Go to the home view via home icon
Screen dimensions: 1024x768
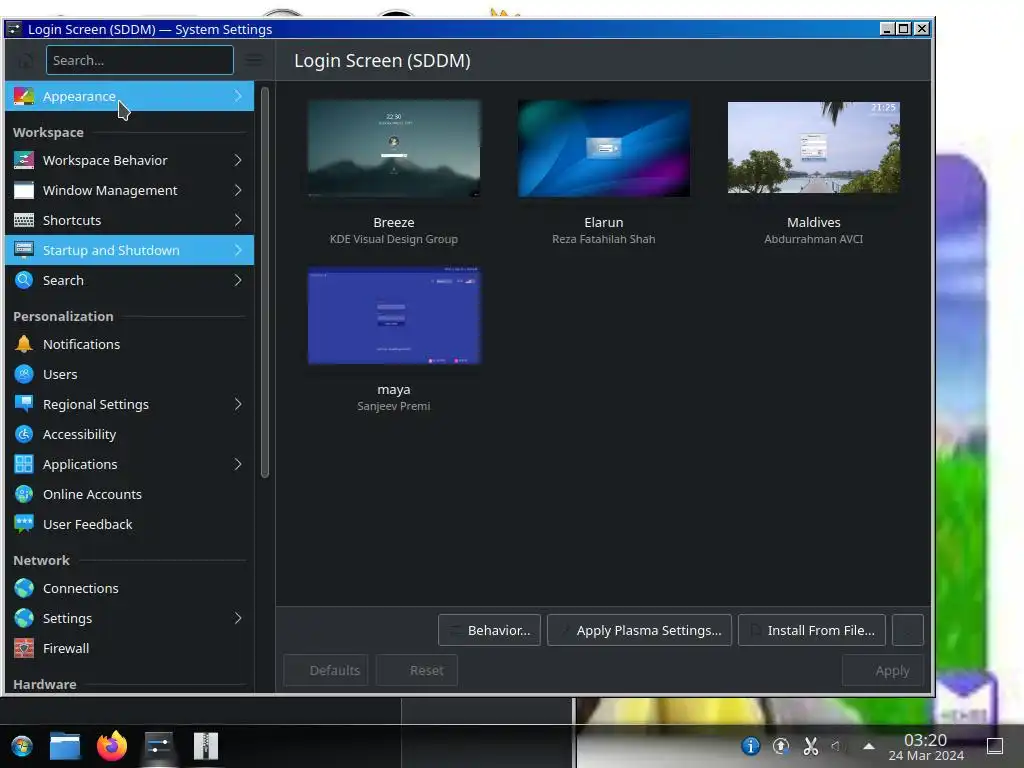click(x=25, y=61)
